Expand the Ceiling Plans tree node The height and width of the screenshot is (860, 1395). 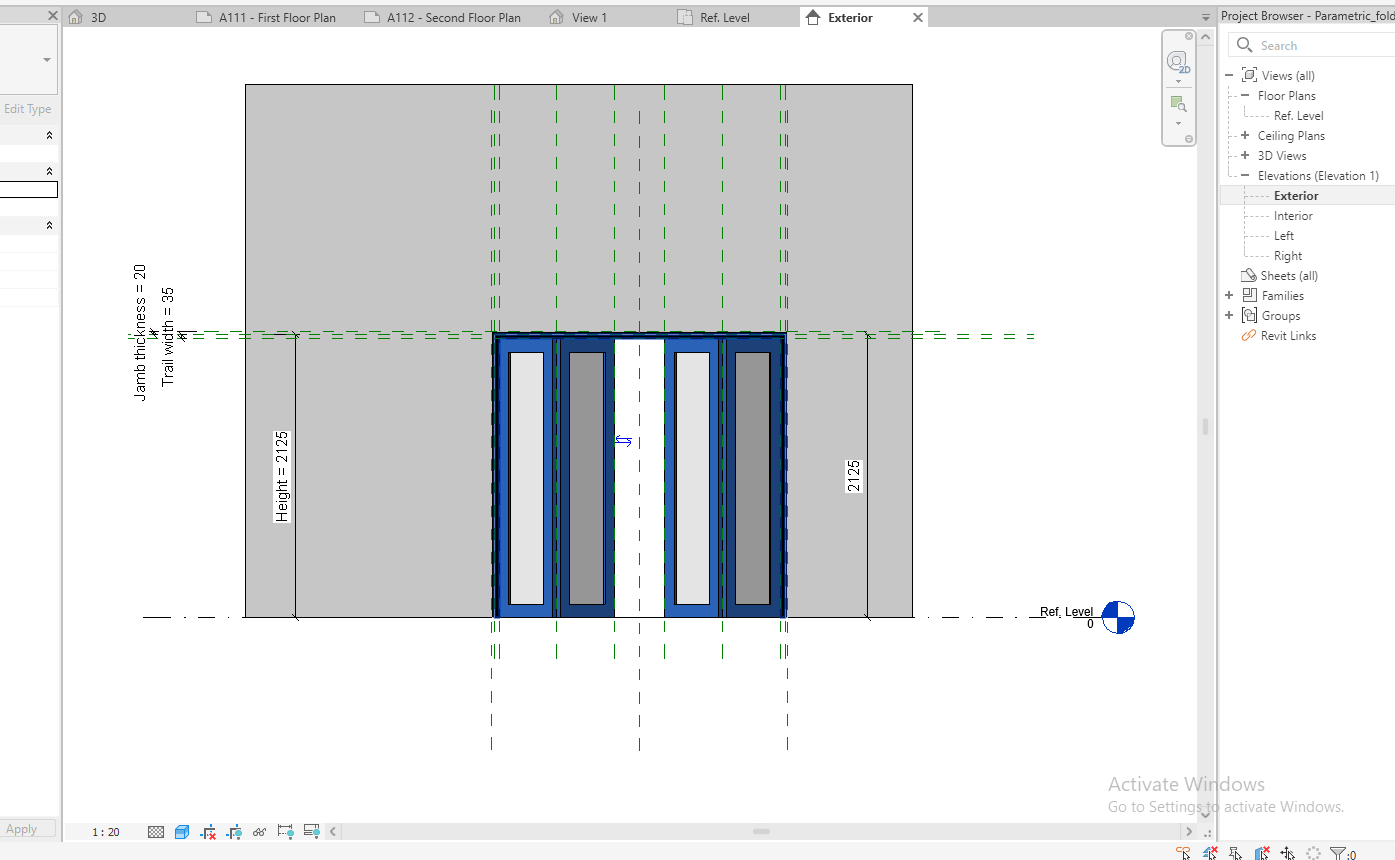pos(1245,136)
